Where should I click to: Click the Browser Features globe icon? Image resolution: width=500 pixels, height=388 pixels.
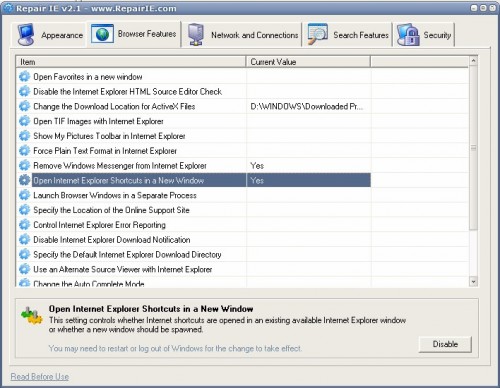pos(102,34)
